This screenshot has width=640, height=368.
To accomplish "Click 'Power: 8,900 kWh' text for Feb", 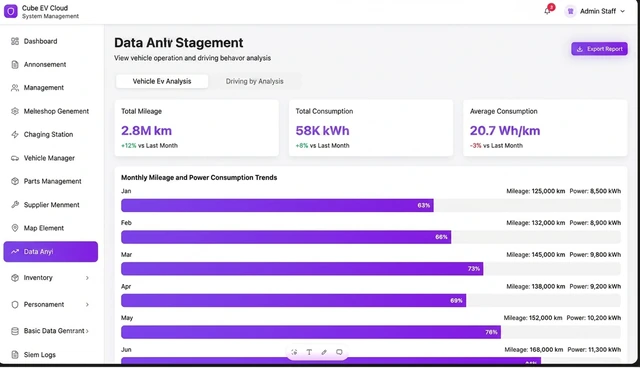I will 595,223.
